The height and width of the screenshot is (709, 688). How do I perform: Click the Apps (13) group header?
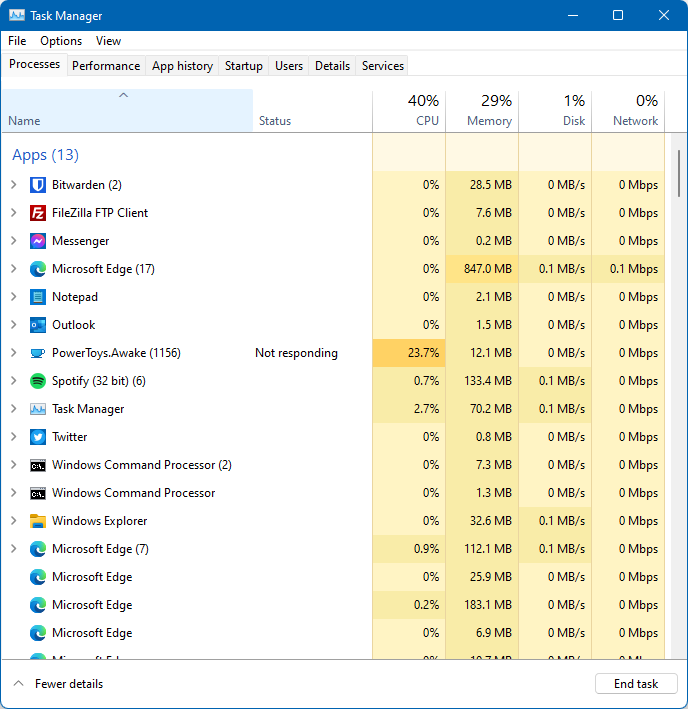click(x=45, y=155)
